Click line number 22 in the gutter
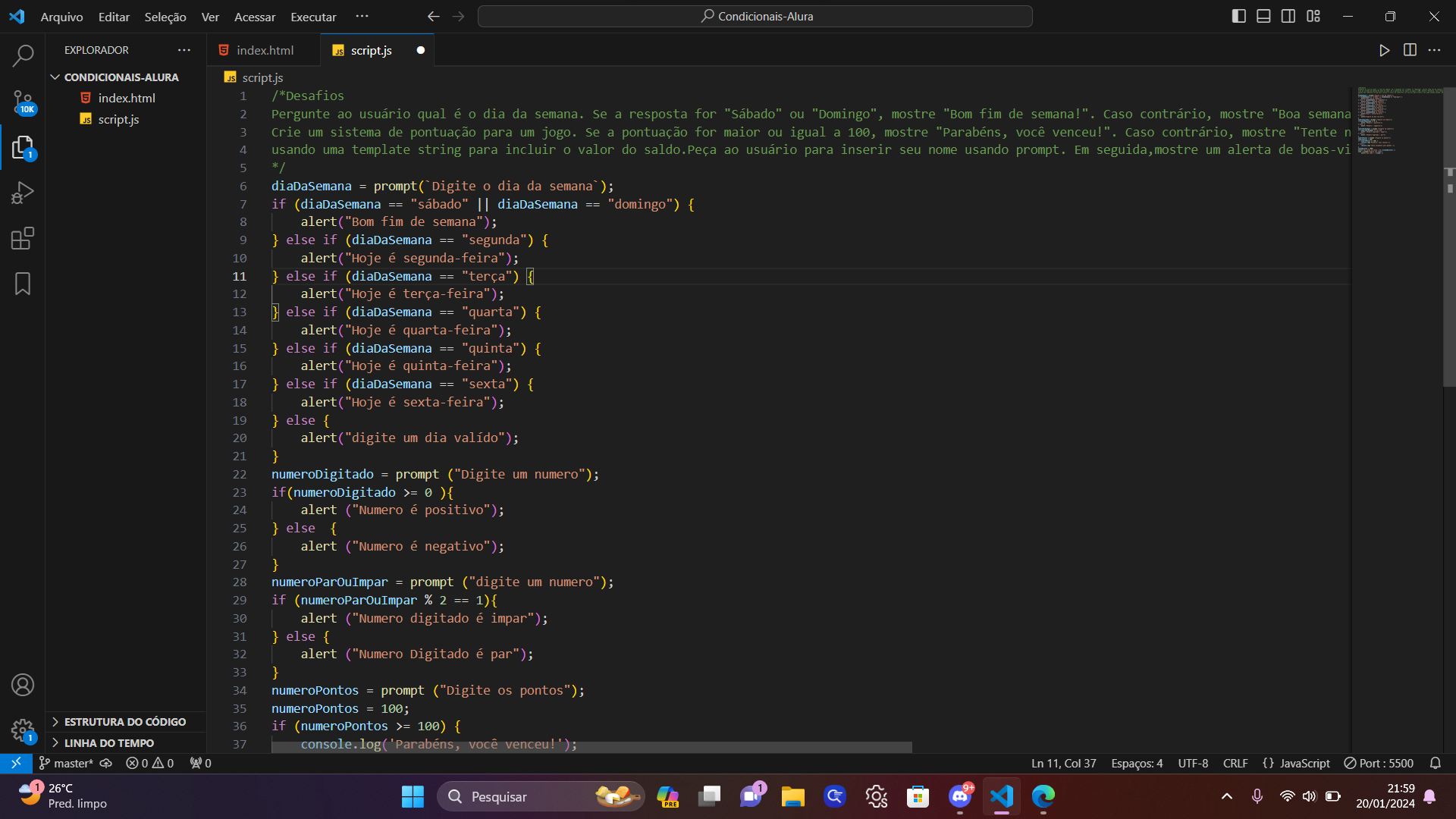Screen dimensions: 1456x819 click(x=240, y=474)
